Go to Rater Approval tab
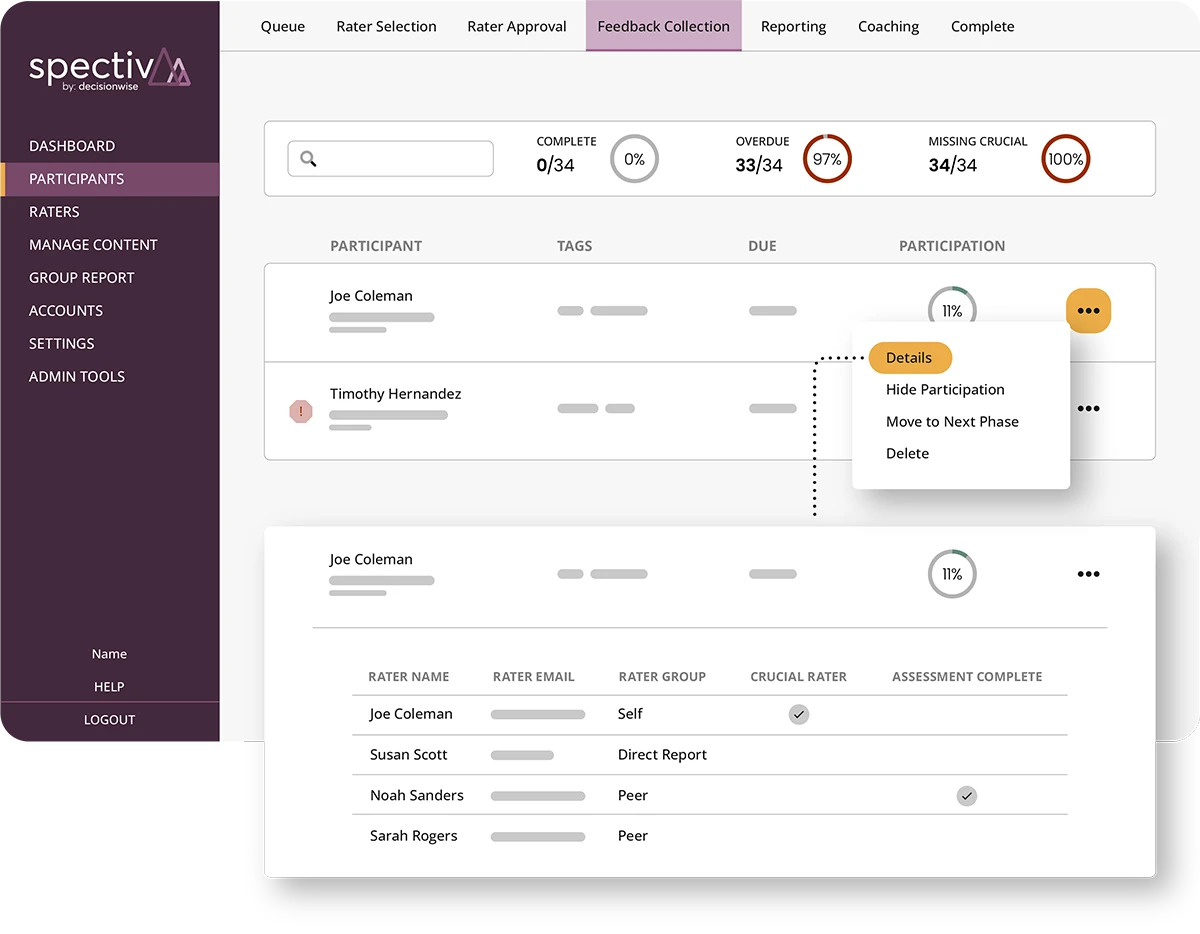The width and height of the screenshot is (1200, 934). click(517, 26)
